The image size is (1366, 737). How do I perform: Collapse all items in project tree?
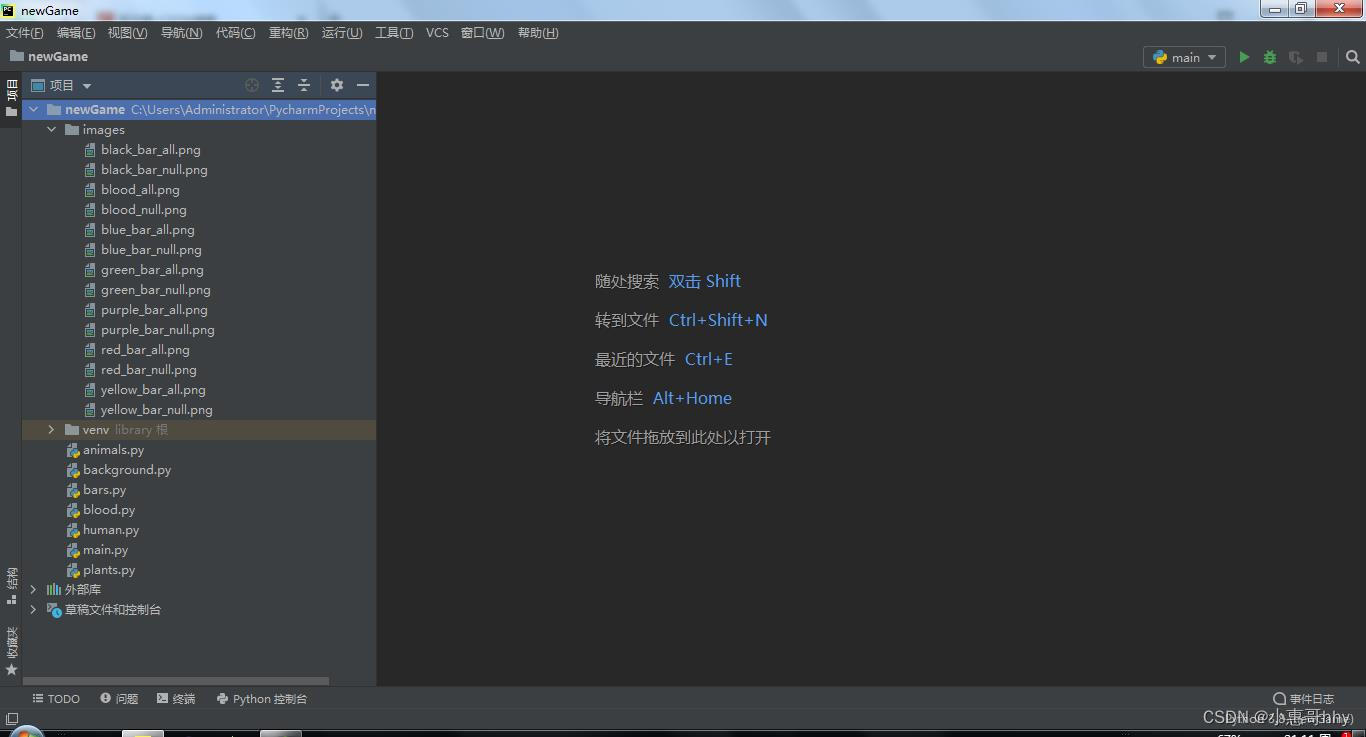pos(304,85)
